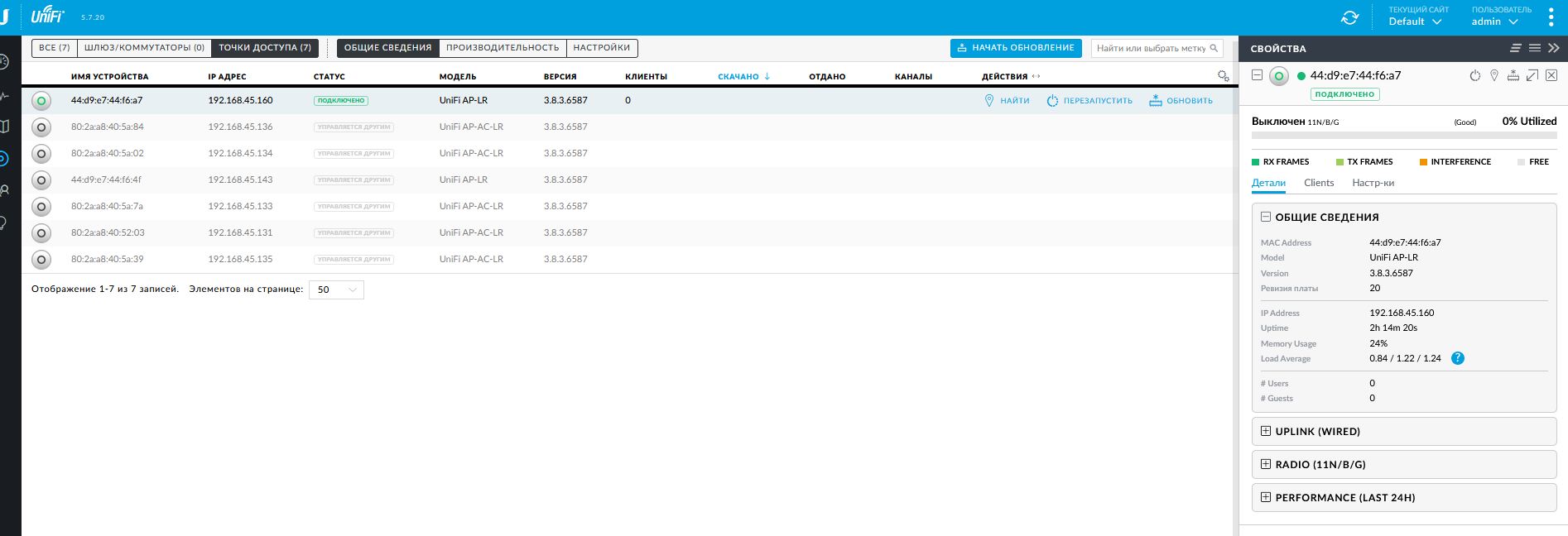The width and height of the screenshot is (1568, 536).
Task: Click ОБНОВИТЬ action for first device
Action: [x=1181, y=101]
